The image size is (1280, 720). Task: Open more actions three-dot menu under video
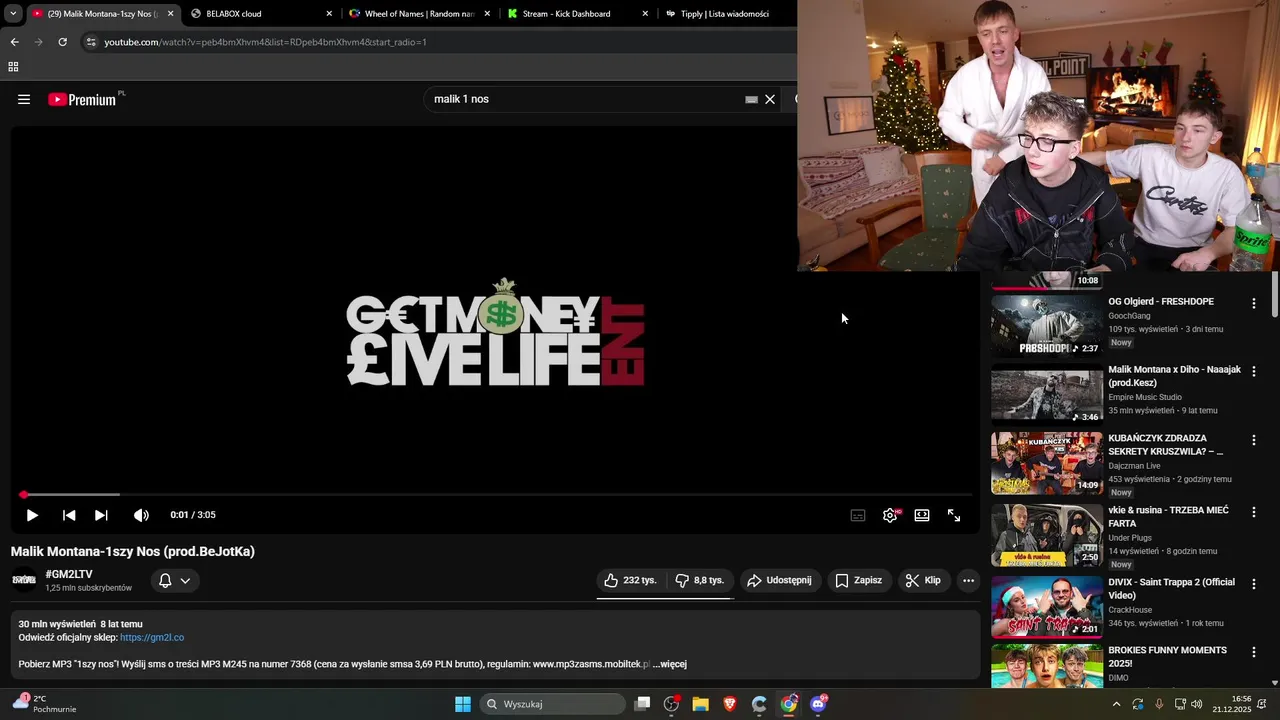[x=968, y=580]
